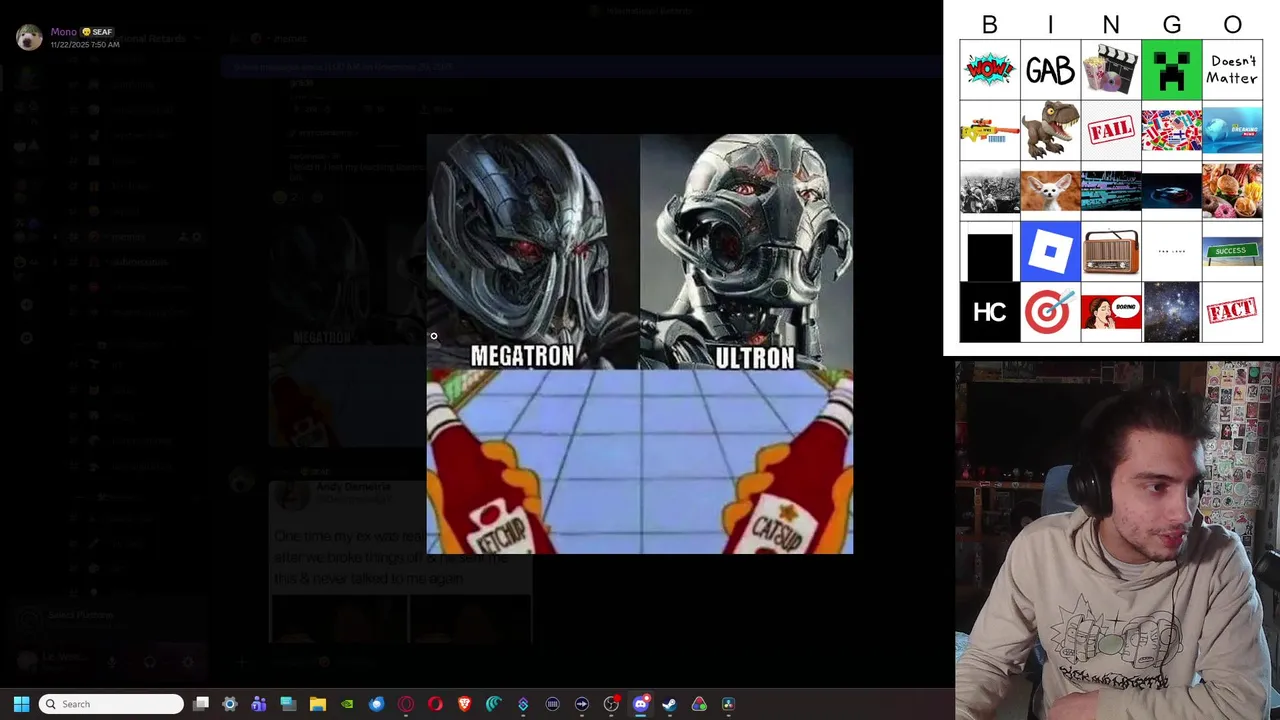Select the WOW bingo square
Viewport: 1280px width, 720px height.
coord(989,70)
